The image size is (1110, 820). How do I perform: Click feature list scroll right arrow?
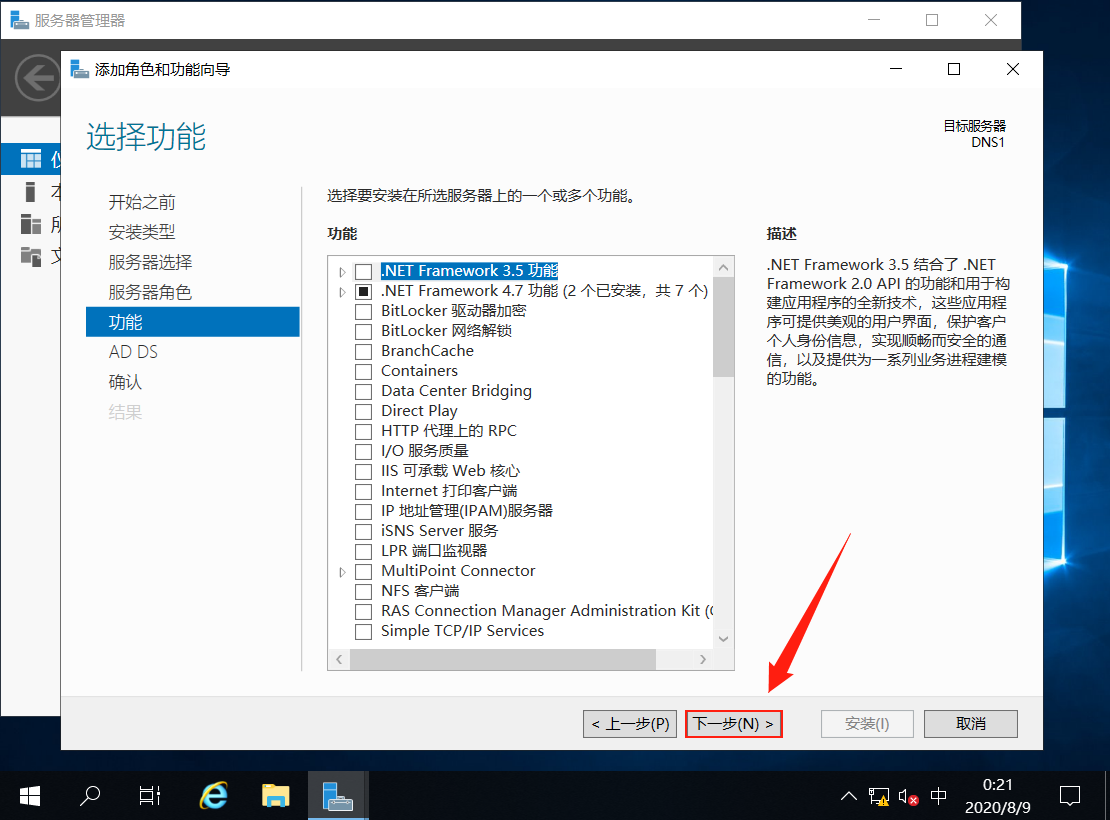pos(702,659)
